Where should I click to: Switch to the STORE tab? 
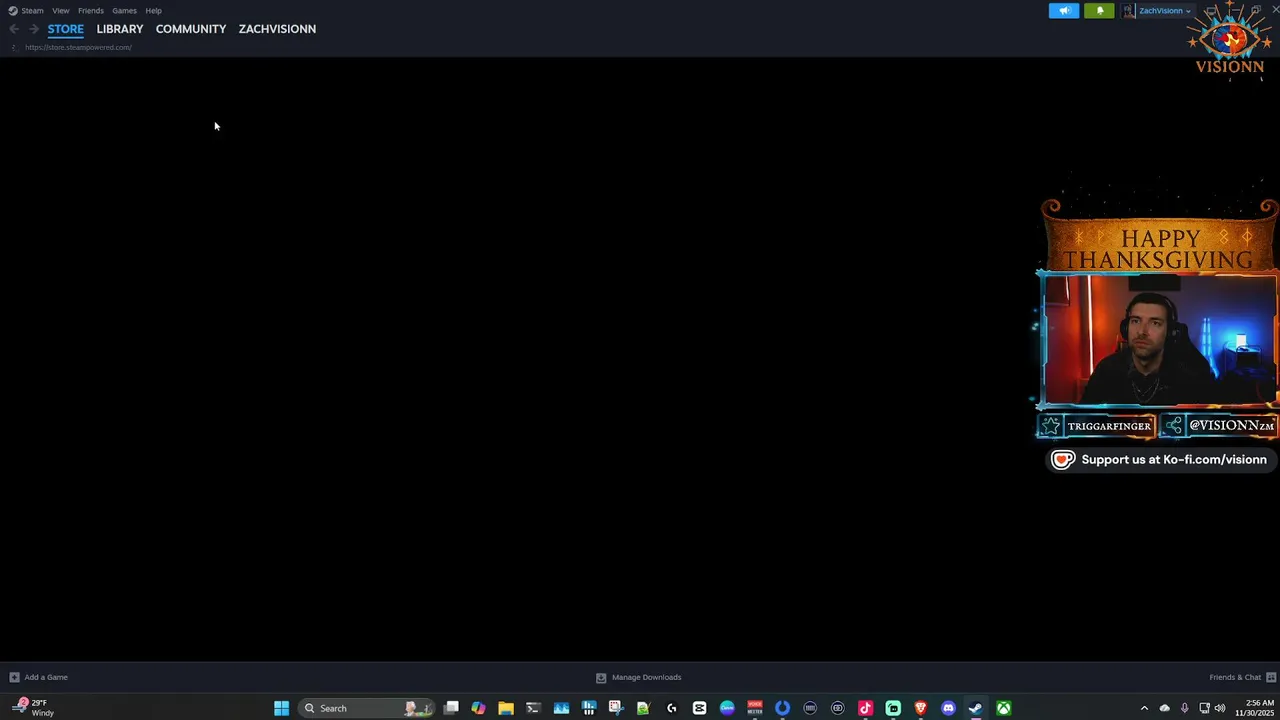66,29
